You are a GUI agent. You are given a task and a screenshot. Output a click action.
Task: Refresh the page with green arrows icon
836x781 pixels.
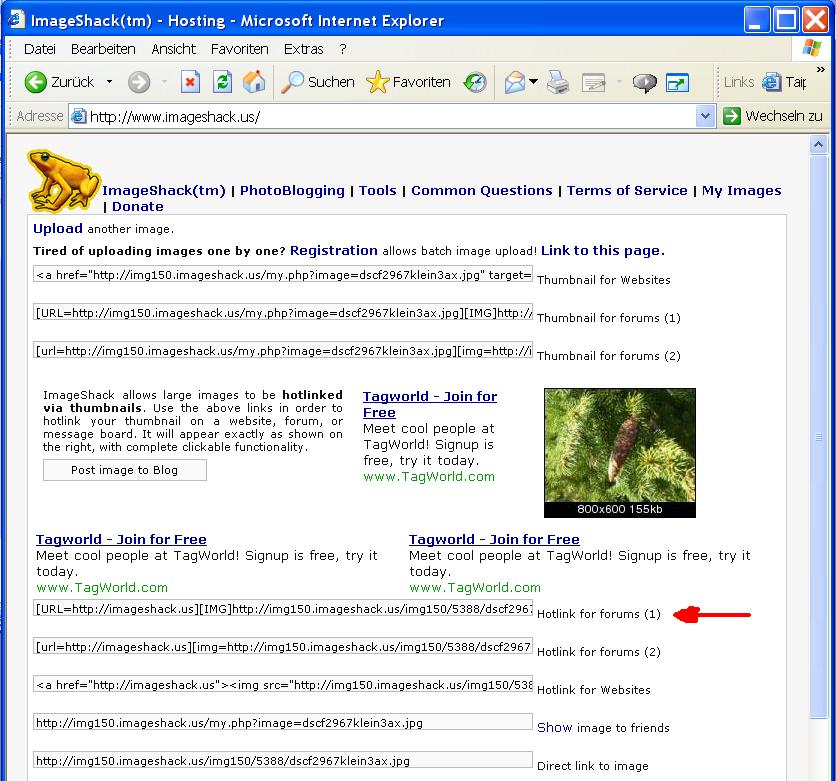tap(222, 82)
